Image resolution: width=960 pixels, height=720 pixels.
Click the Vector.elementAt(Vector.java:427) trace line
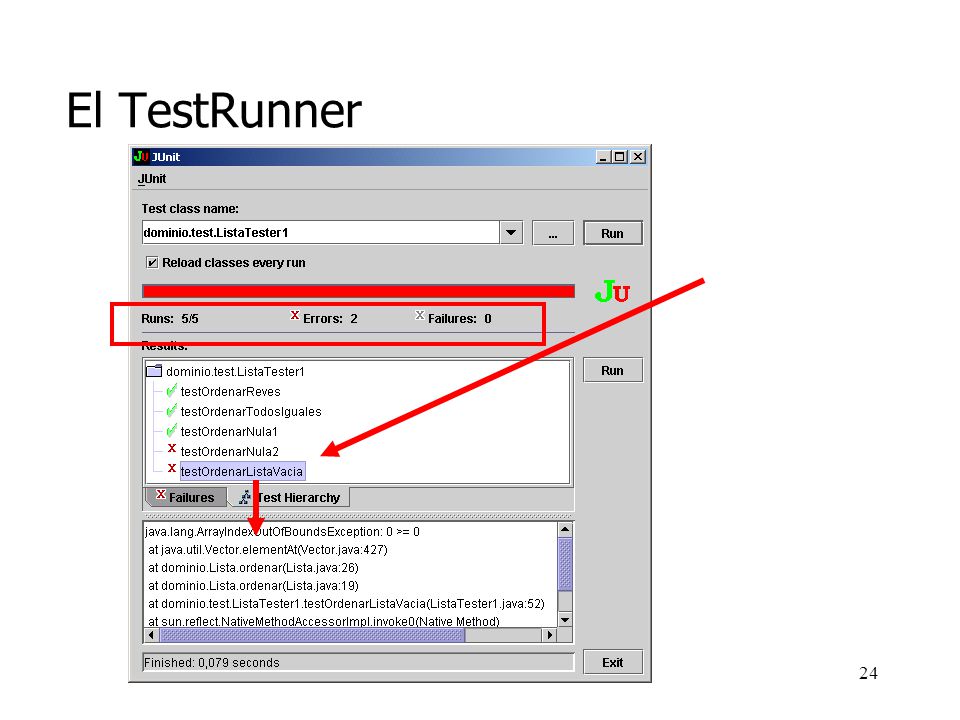tap(268, 550)
